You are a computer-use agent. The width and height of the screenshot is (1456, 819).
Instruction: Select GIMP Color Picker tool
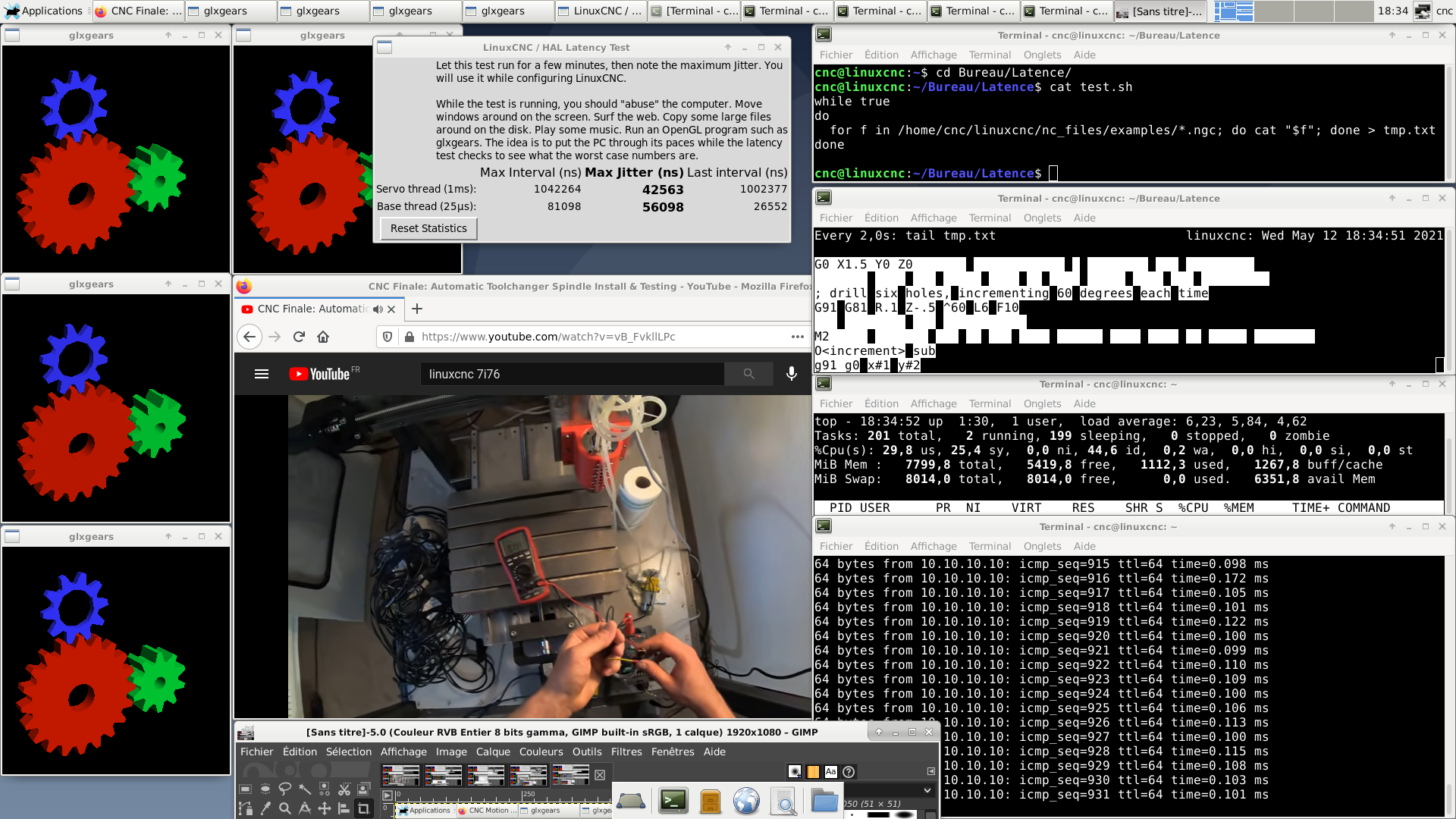click(265, 808)
